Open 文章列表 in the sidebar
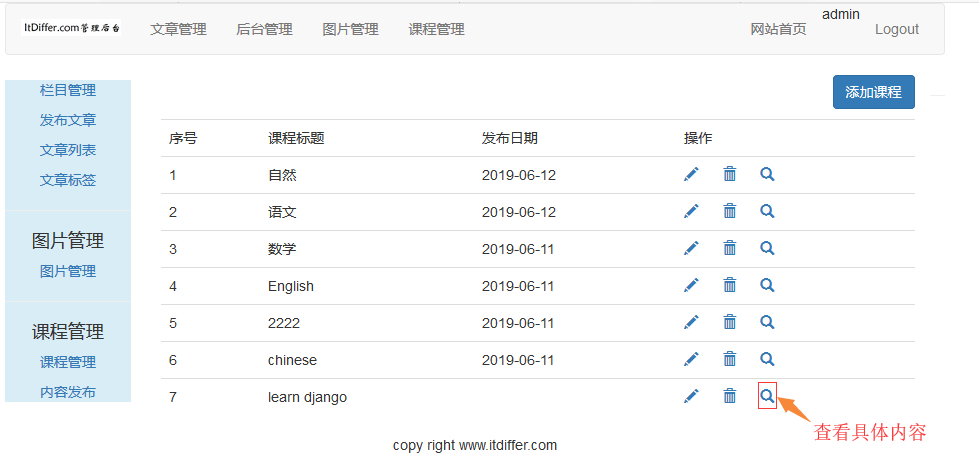The height and width of the screenshot is (464, 979). [68, 150]
